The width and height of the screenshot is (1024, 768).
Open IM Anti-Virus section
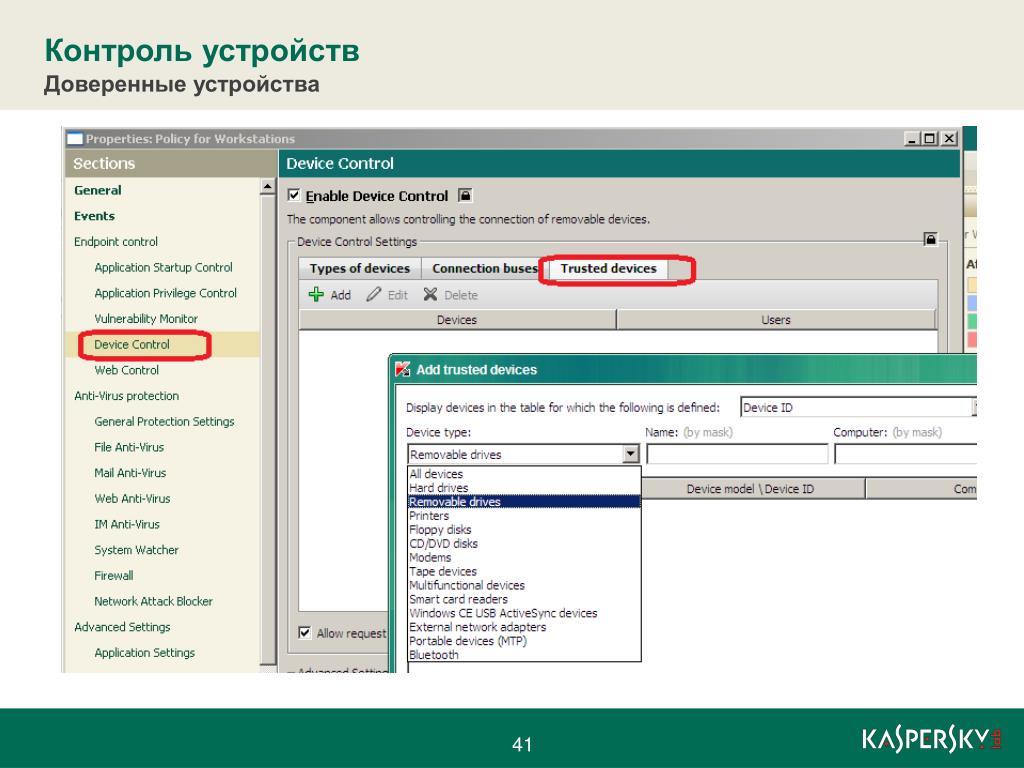pyautogui.click(x=127, y=524)
